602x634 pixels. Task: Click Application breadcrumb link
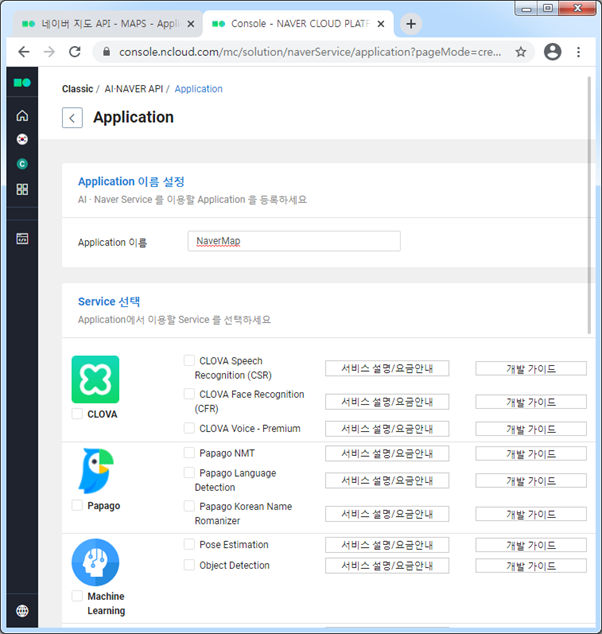point(199,89)
